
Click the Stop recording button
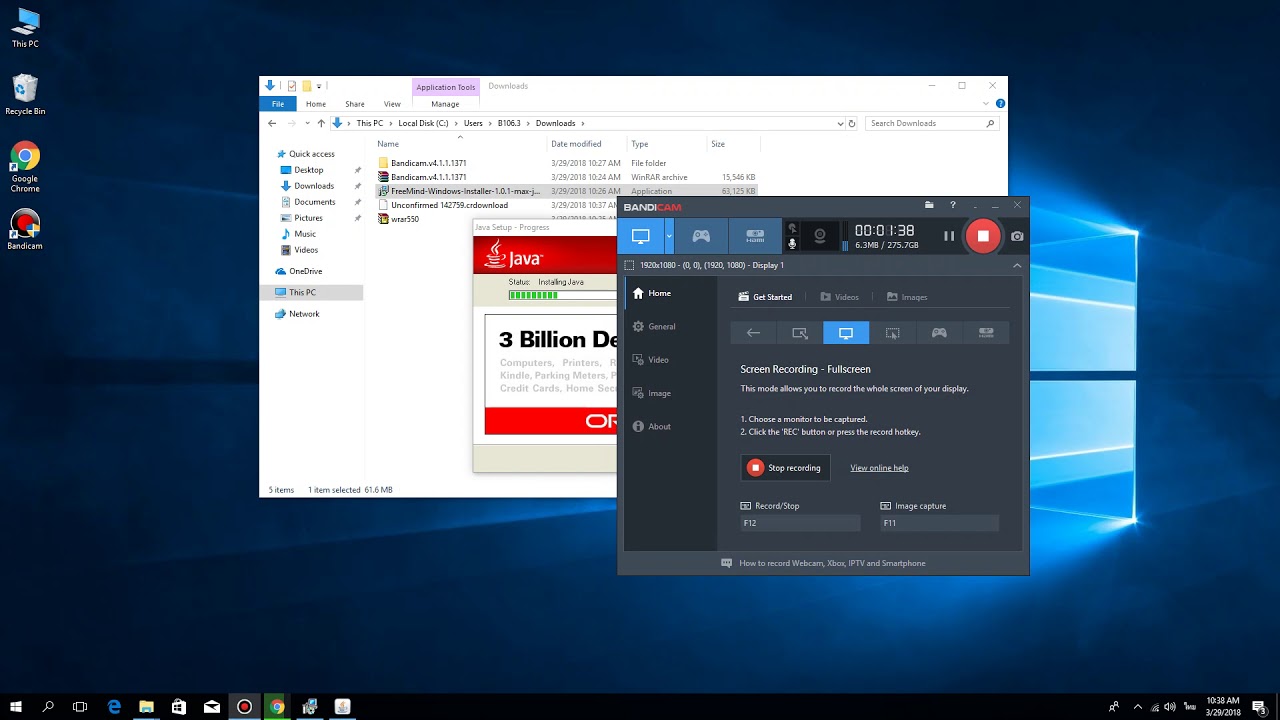785,468
